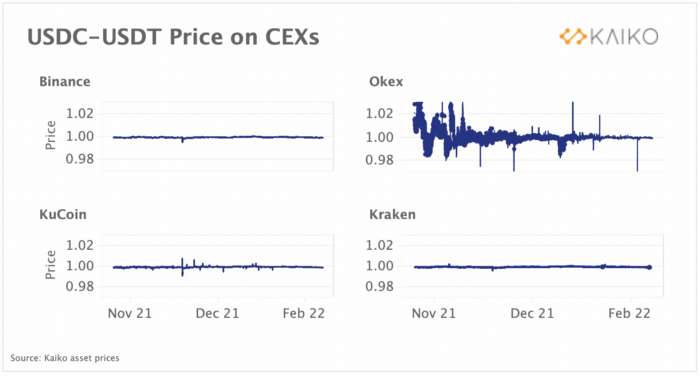This screenshot has height=376, width=700.
Task: Click the end-point dot on Kraken line
Action: coord(650,267)
